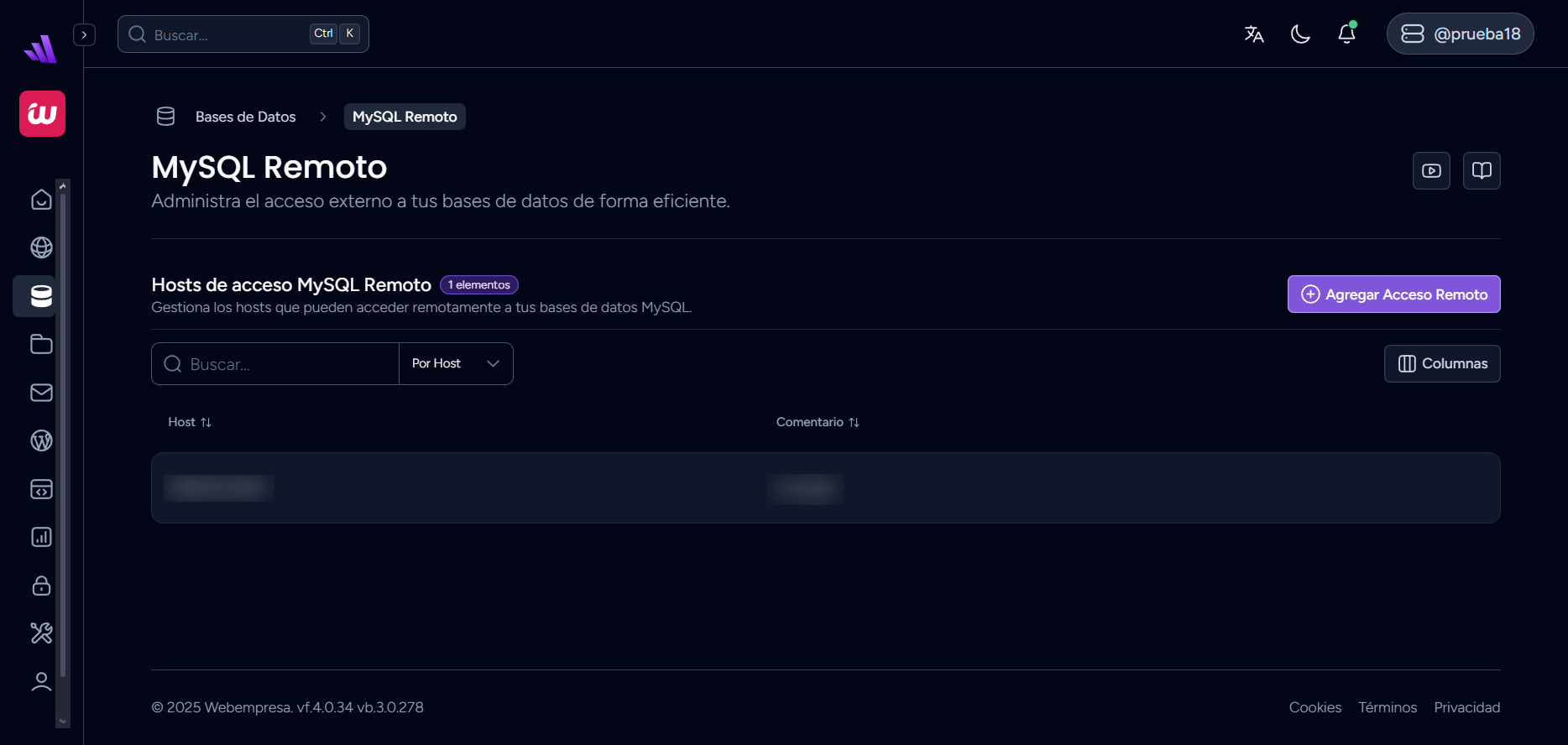1568x745 pixels.
Task: Open the documentation book icon
Action: pos(1482,171)
